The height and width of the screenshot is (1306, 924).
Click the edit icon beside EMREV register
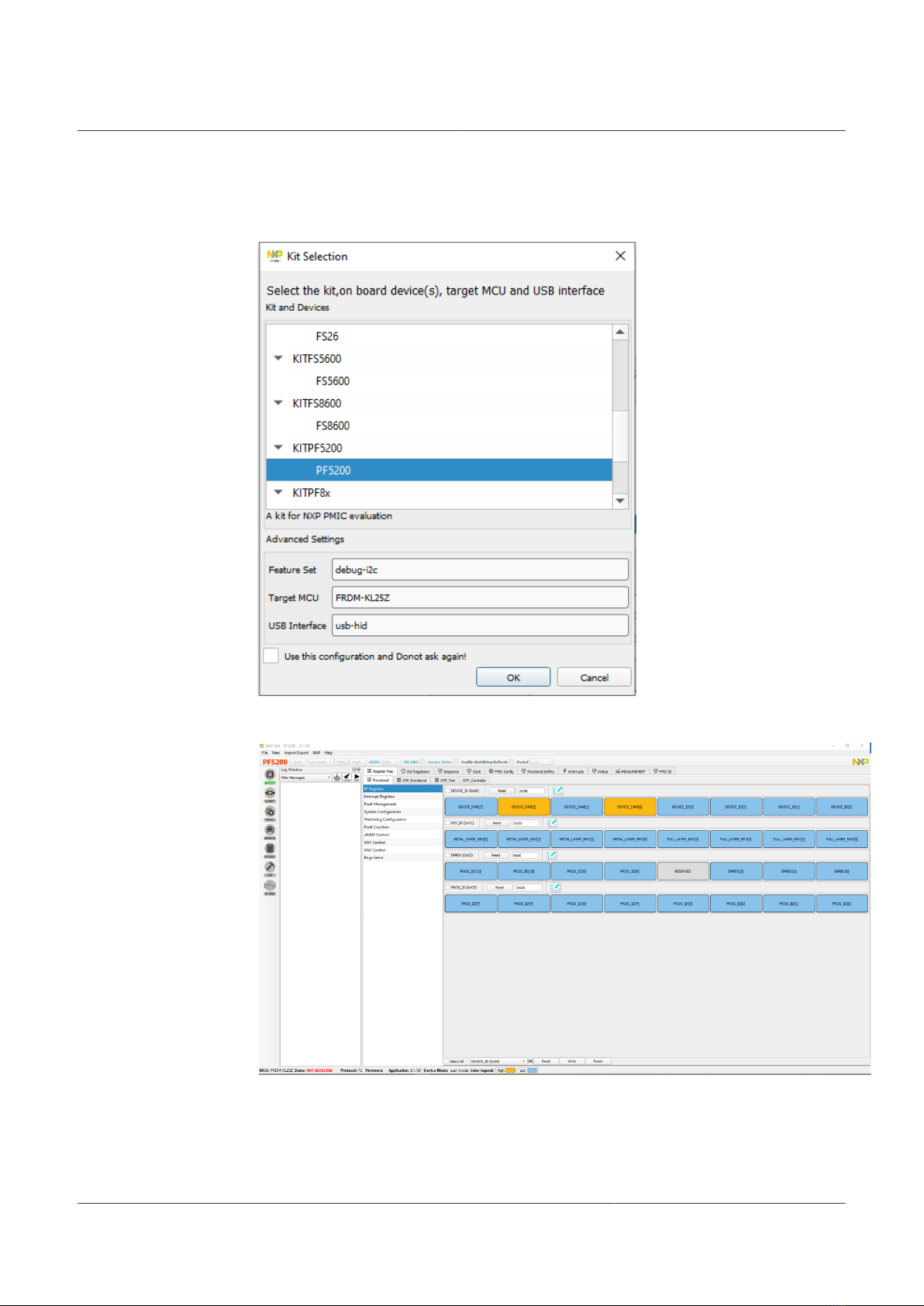(x=552, y=855)
